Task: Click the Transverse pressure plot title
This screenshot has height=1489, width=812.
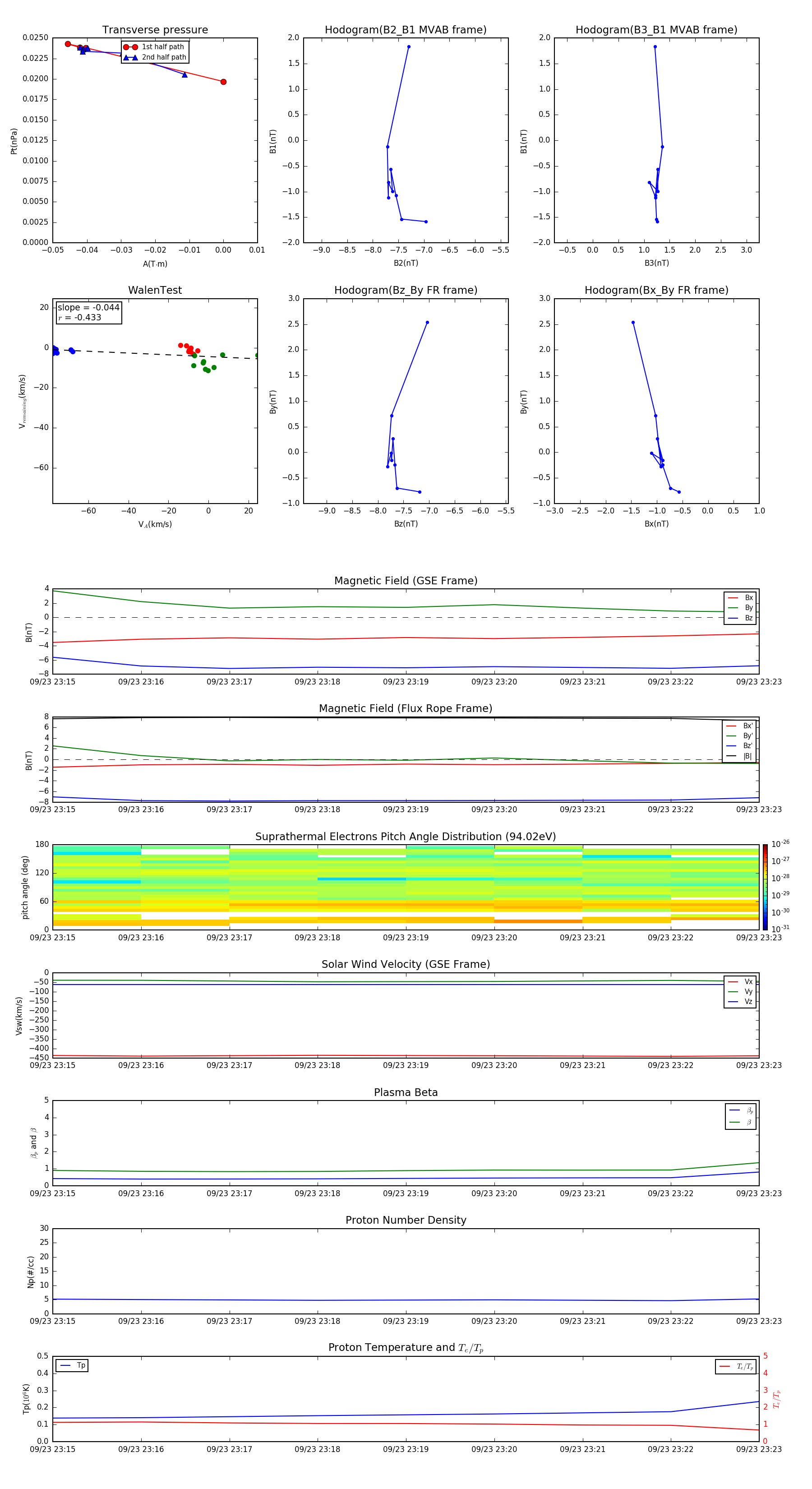Action: (x=155, y=30)
